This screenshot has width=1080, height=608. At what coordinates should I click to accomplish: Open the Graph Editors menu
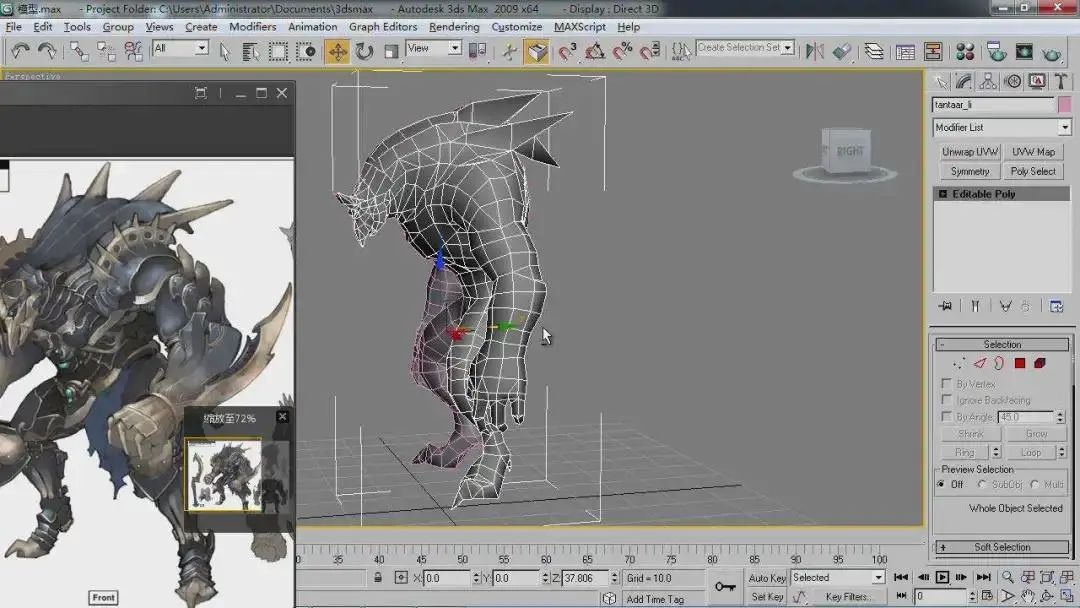pyautogui.click(x=383, y=27)
